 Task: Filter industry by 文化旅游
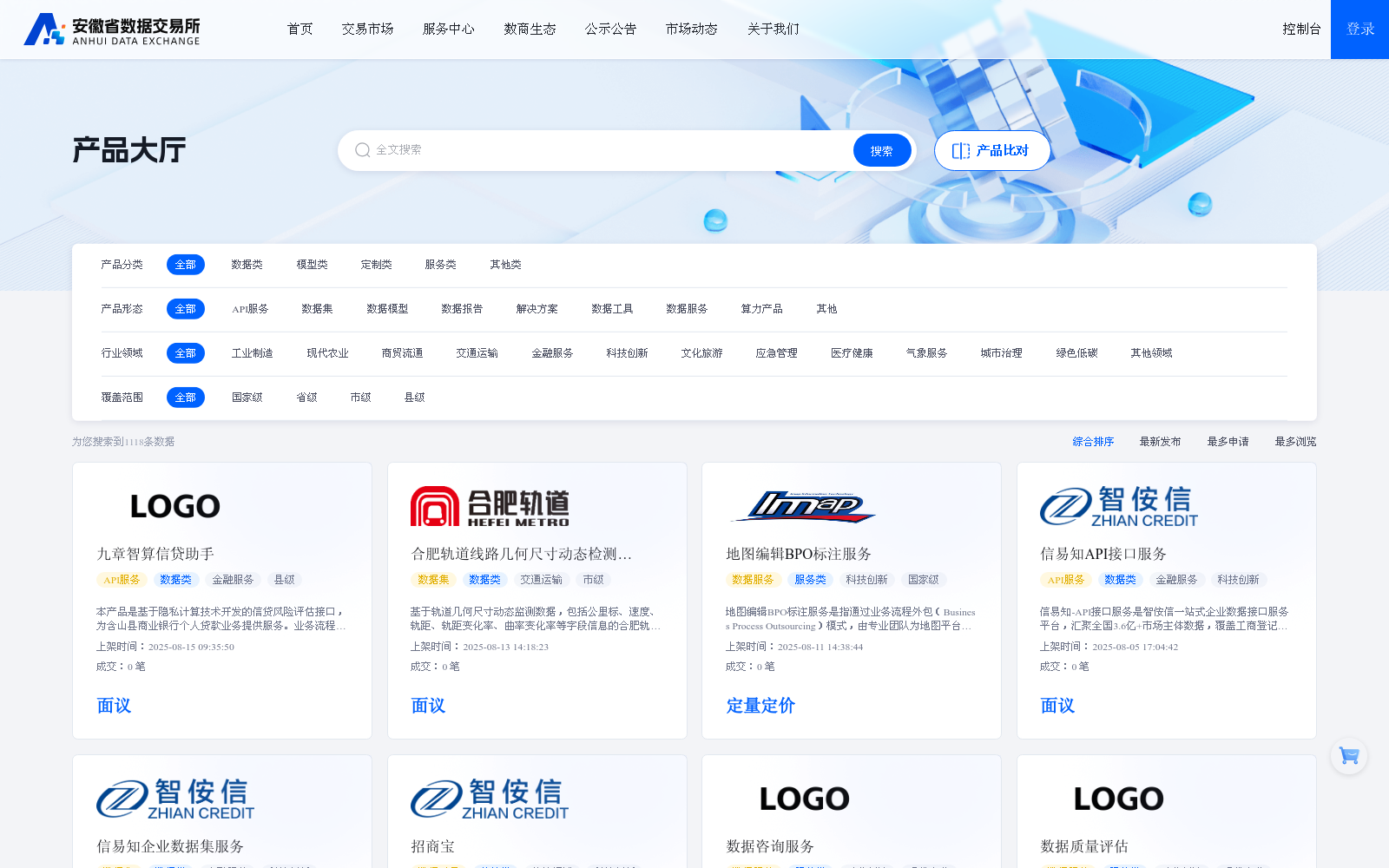(702, 353)
